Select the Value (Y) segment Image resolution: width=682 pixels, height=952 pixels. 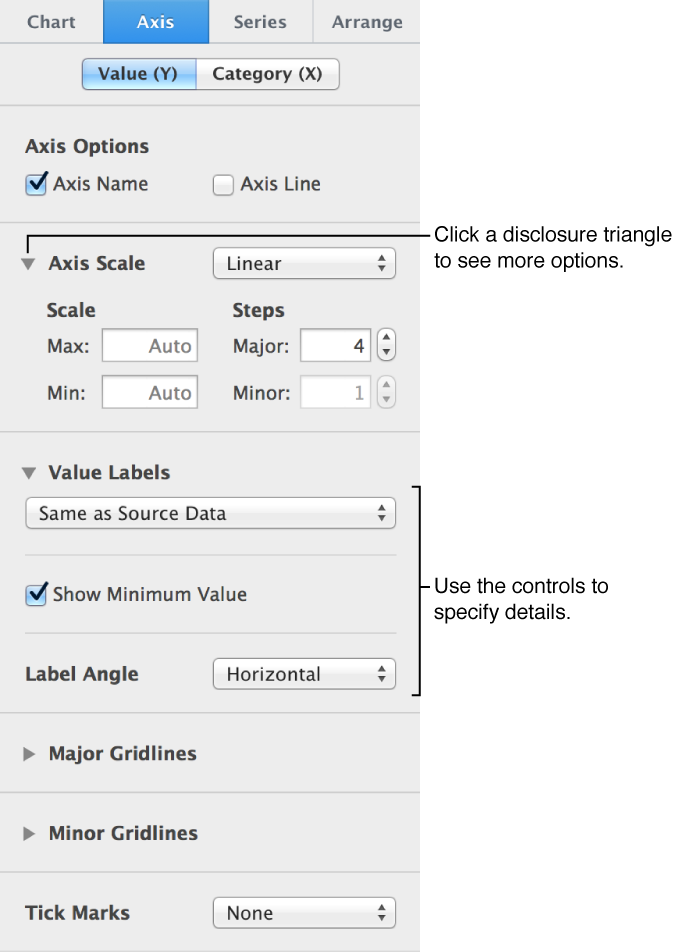coord(139,73)
